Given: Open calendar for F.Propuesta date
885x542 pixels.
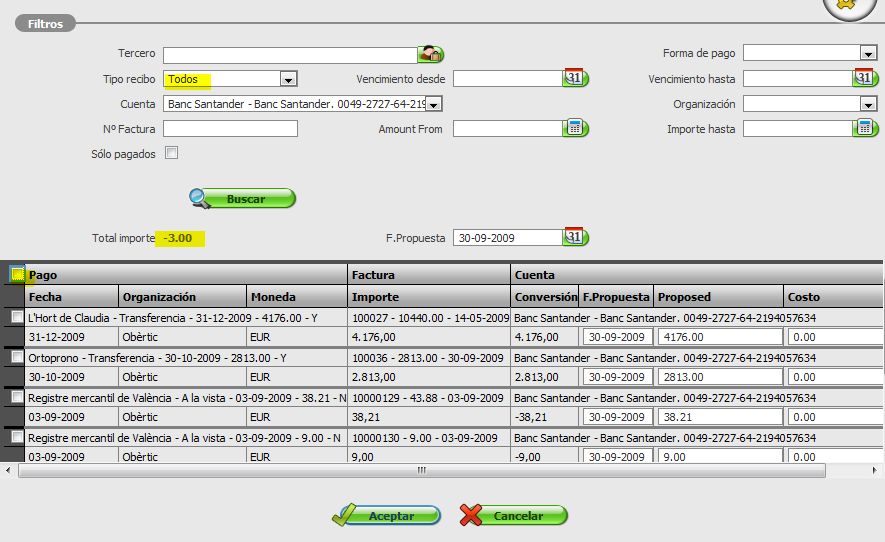Looking at the screenshot, I should pos(575,237).
